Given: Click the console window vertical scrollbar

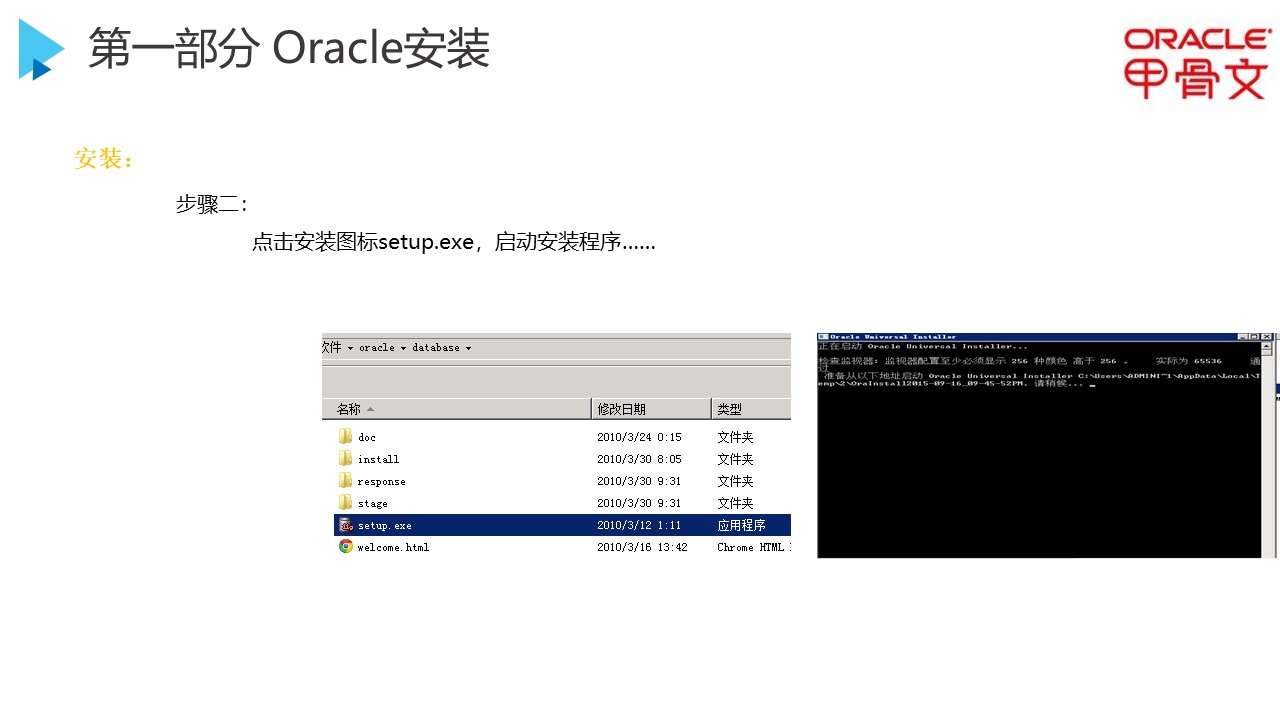Looking at the screenshot, I should (1269, 449).
